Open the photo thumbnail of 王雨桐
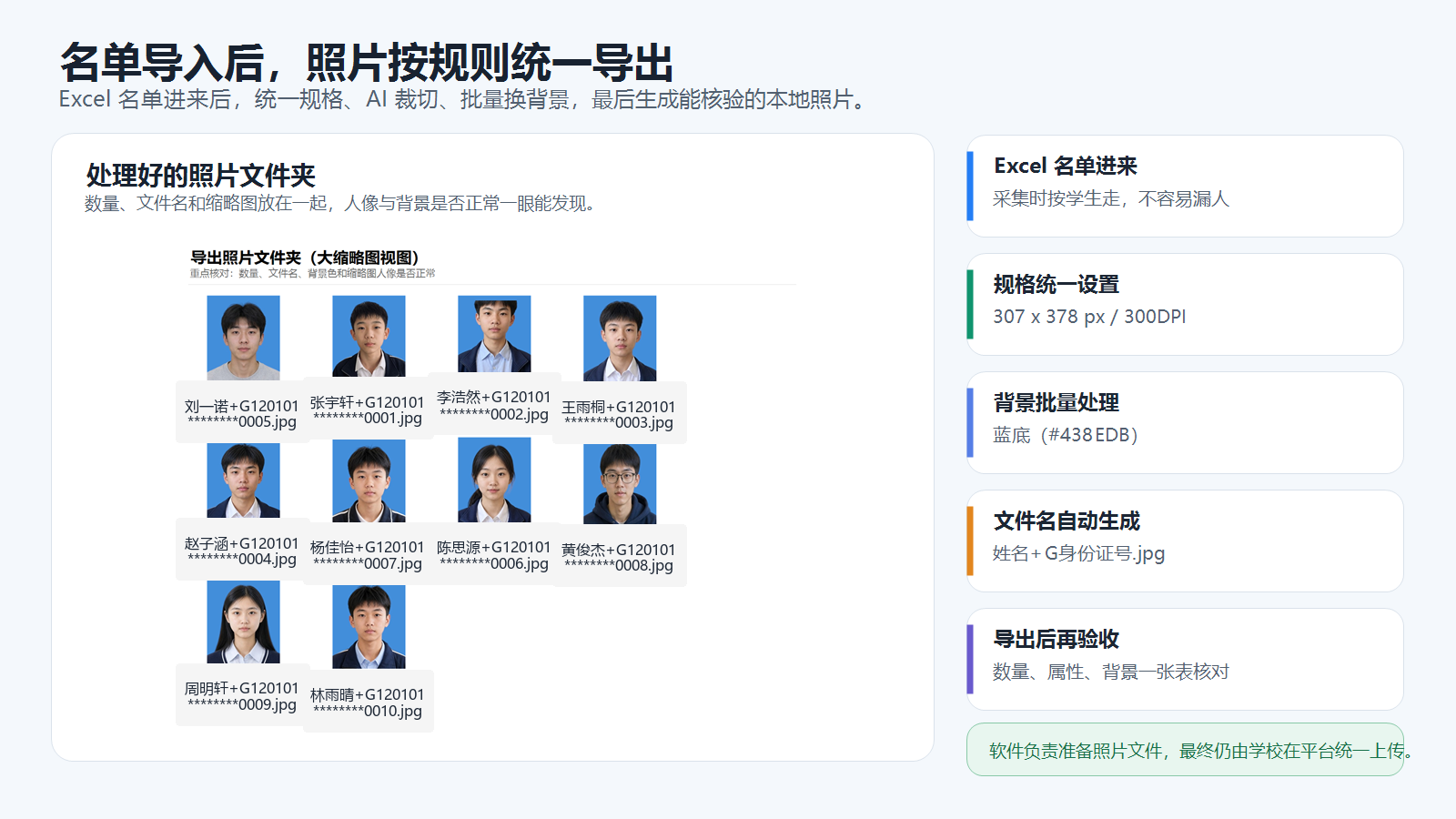The height and width of the screenshot is (819, 1456). 620,339
